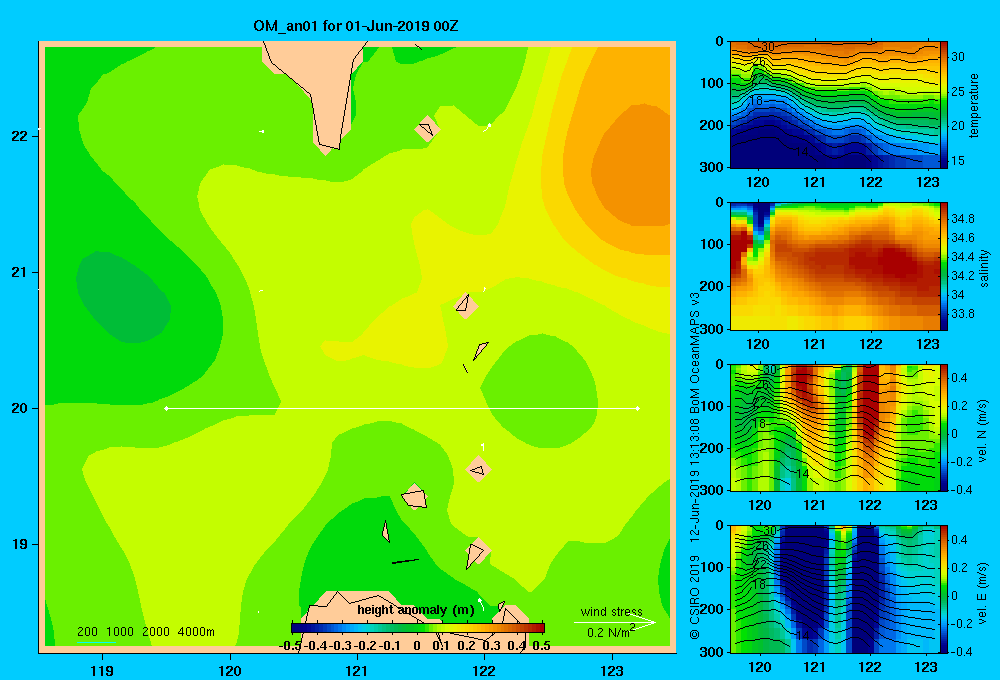Click the 30 tick on temperature colorbar
This screenshot has width=1000, height=680.
958,57
